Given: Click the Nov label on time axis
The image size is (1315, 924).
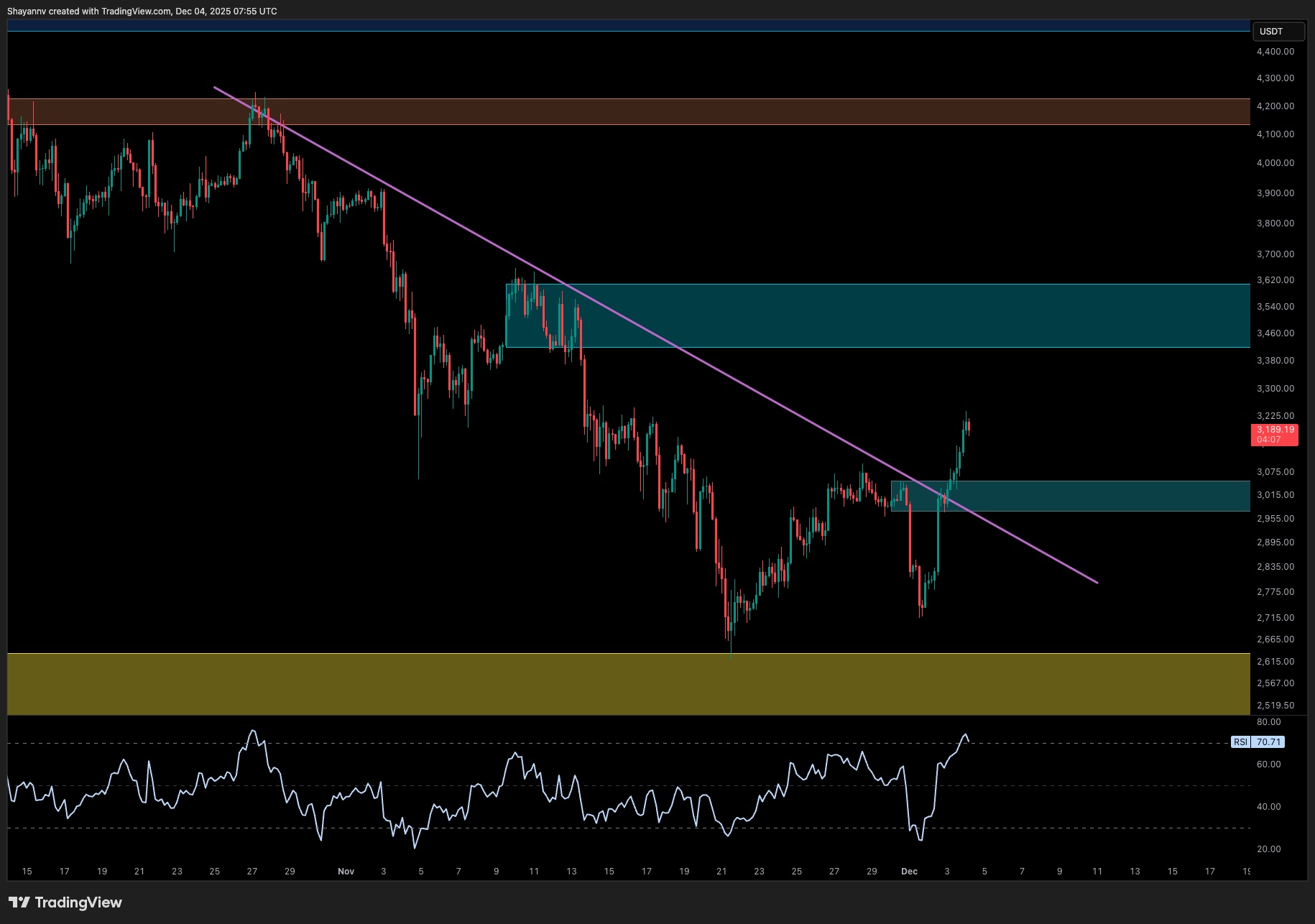Looking at the screenshot, I should (346, 872).
